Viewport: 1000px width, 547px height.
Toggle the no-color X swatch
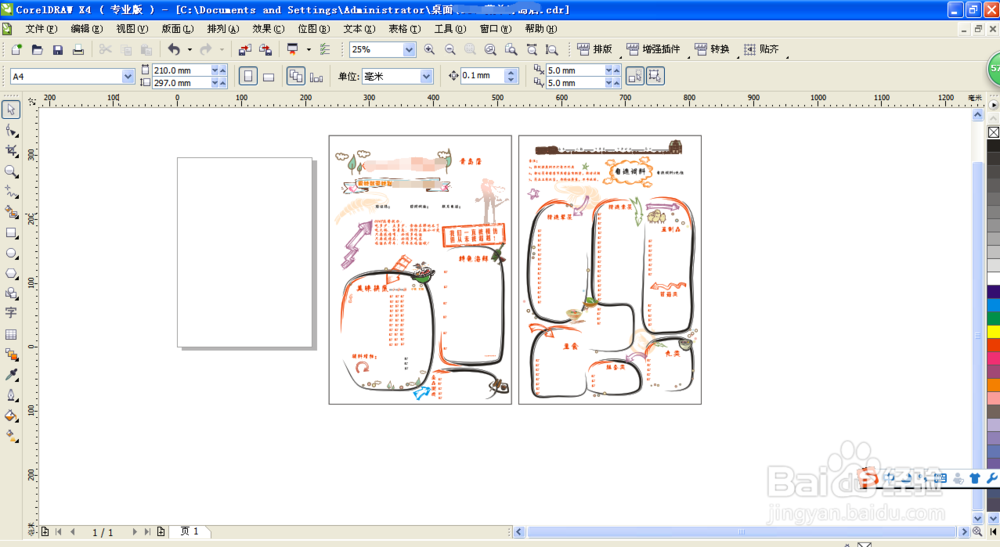click(x=993, y=133)
